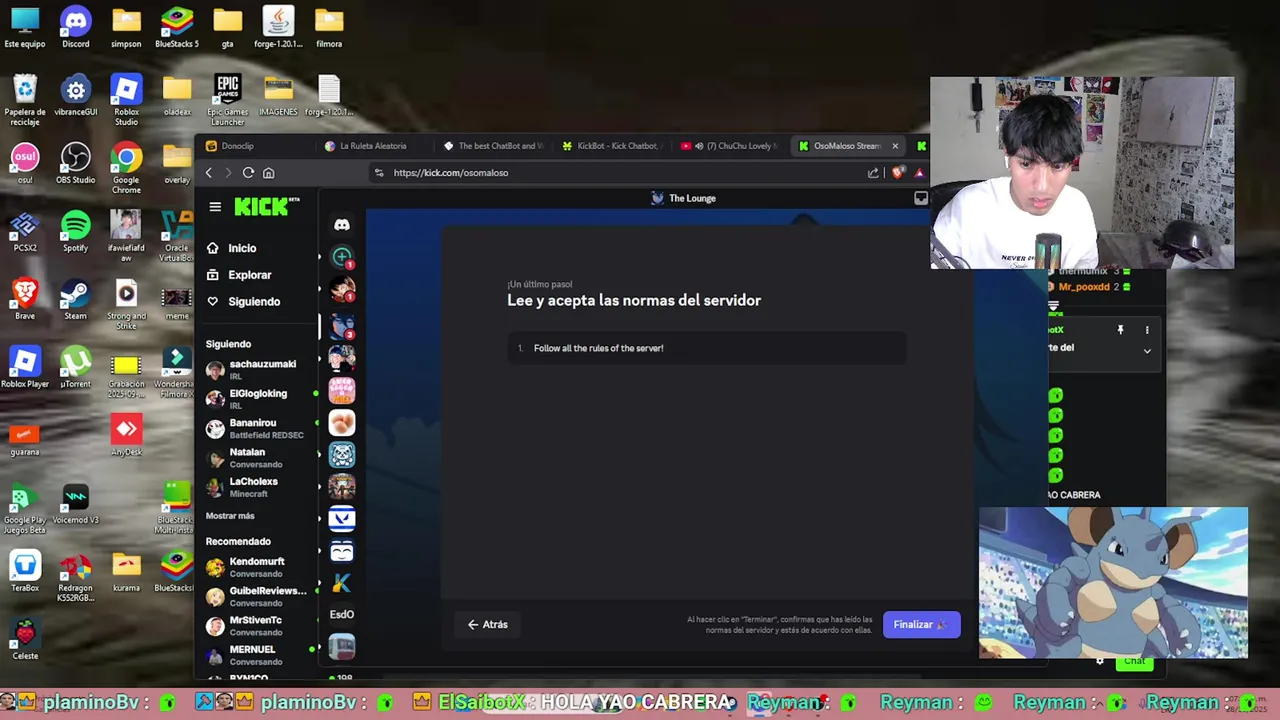Open the EsdO server icon
Image resolution: width=1280 pixels, height=720 pixels.
point(342,615)
